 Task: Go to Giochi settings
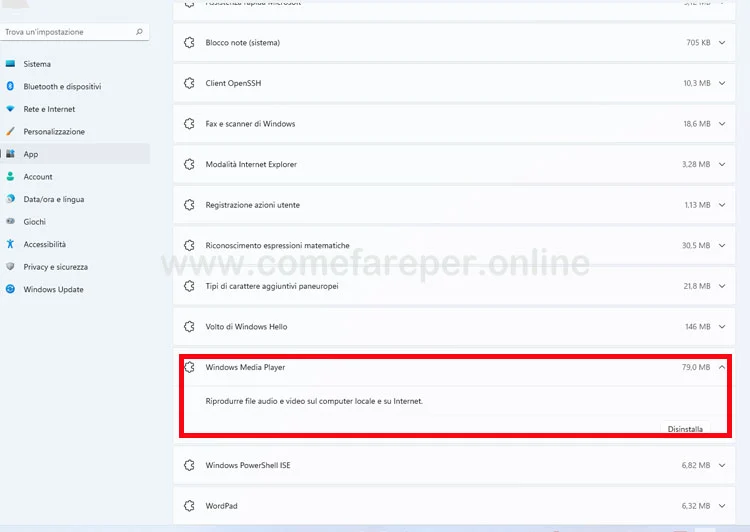[75, 221]
